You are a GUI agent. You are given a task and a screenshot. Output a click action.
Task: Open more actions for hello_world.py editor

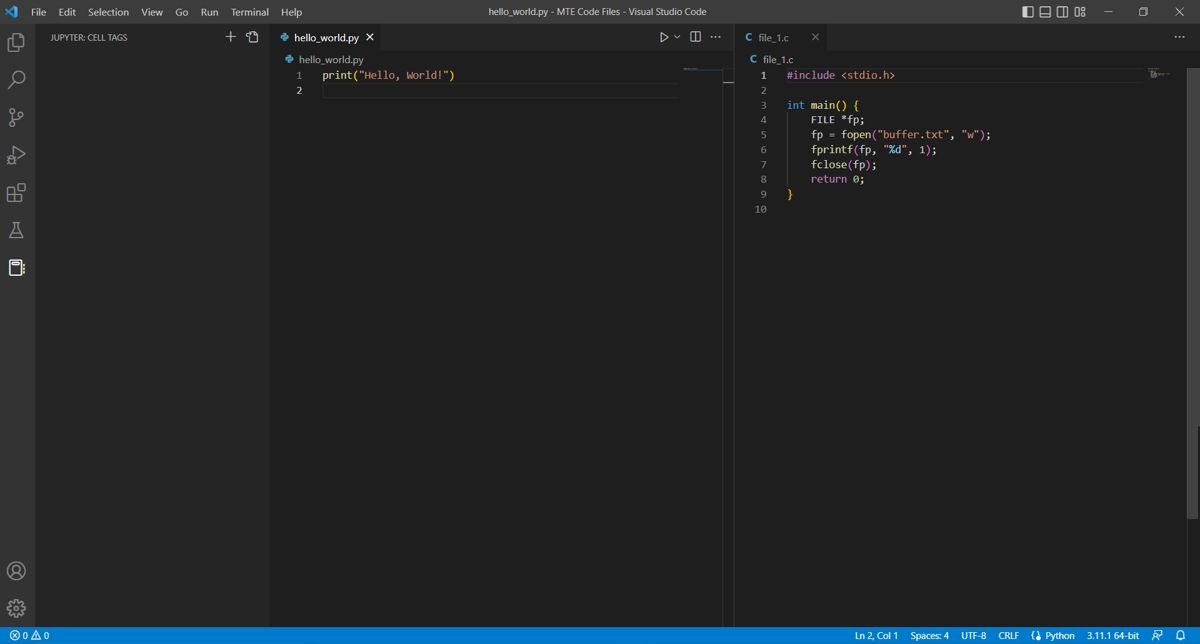coord(715,36)
